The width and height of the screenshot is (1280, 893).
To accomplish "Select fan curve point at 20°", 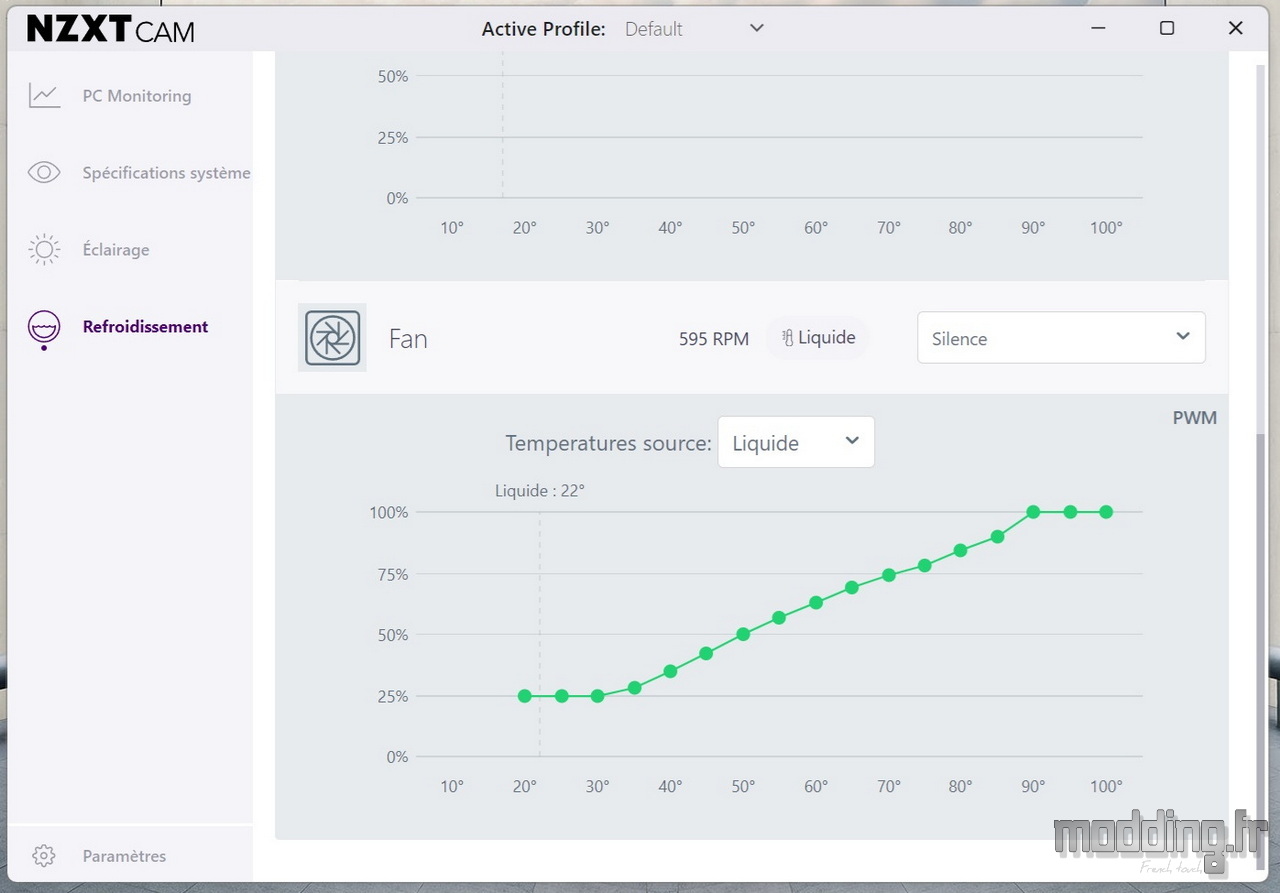I will click(x=525, y=696).
